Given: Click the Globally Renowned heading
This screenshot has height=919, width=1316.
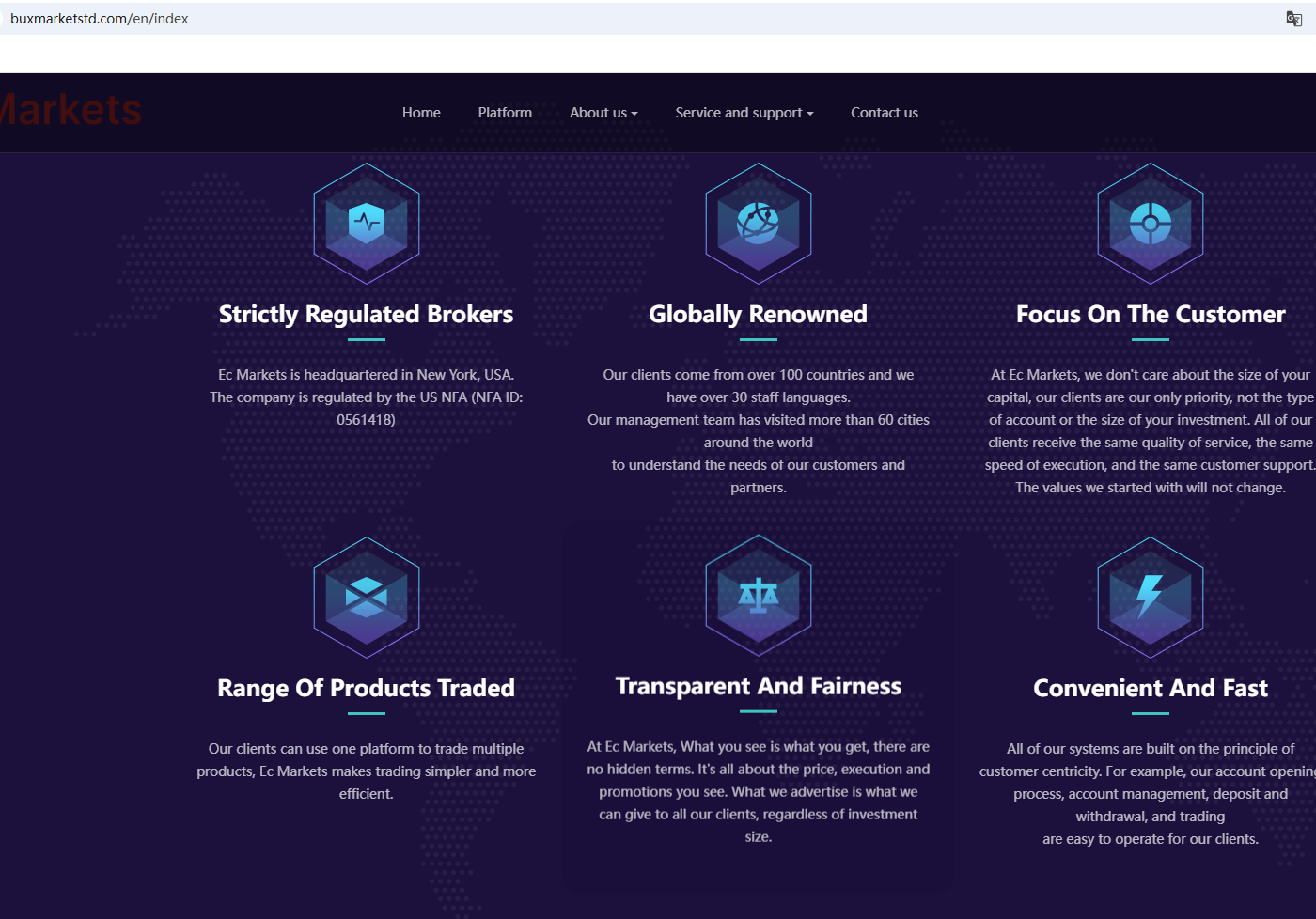Looking at the screenshot, I should 759,314.
